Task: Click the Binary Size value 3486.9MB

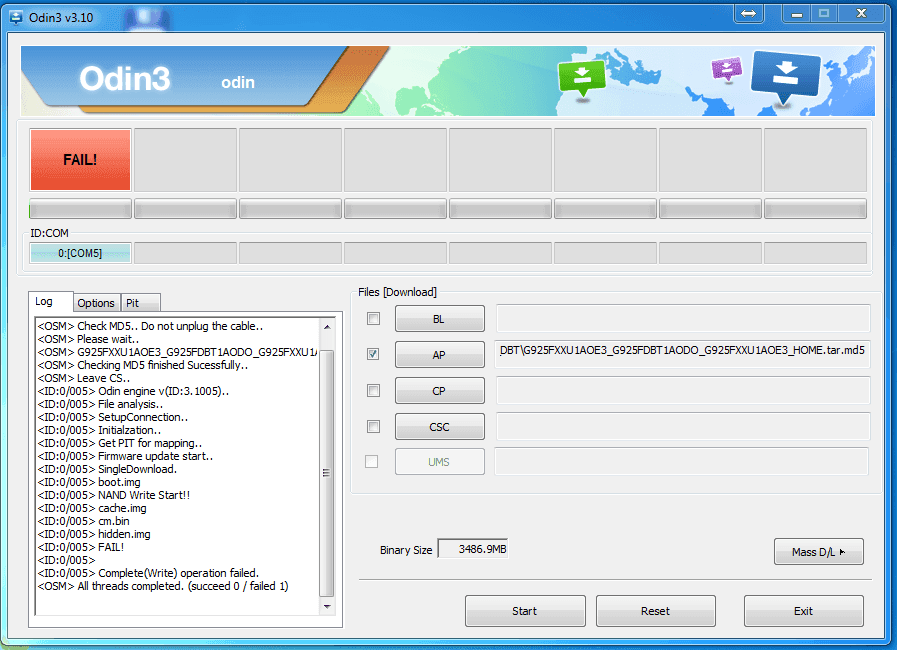Action: pos(473,549)
